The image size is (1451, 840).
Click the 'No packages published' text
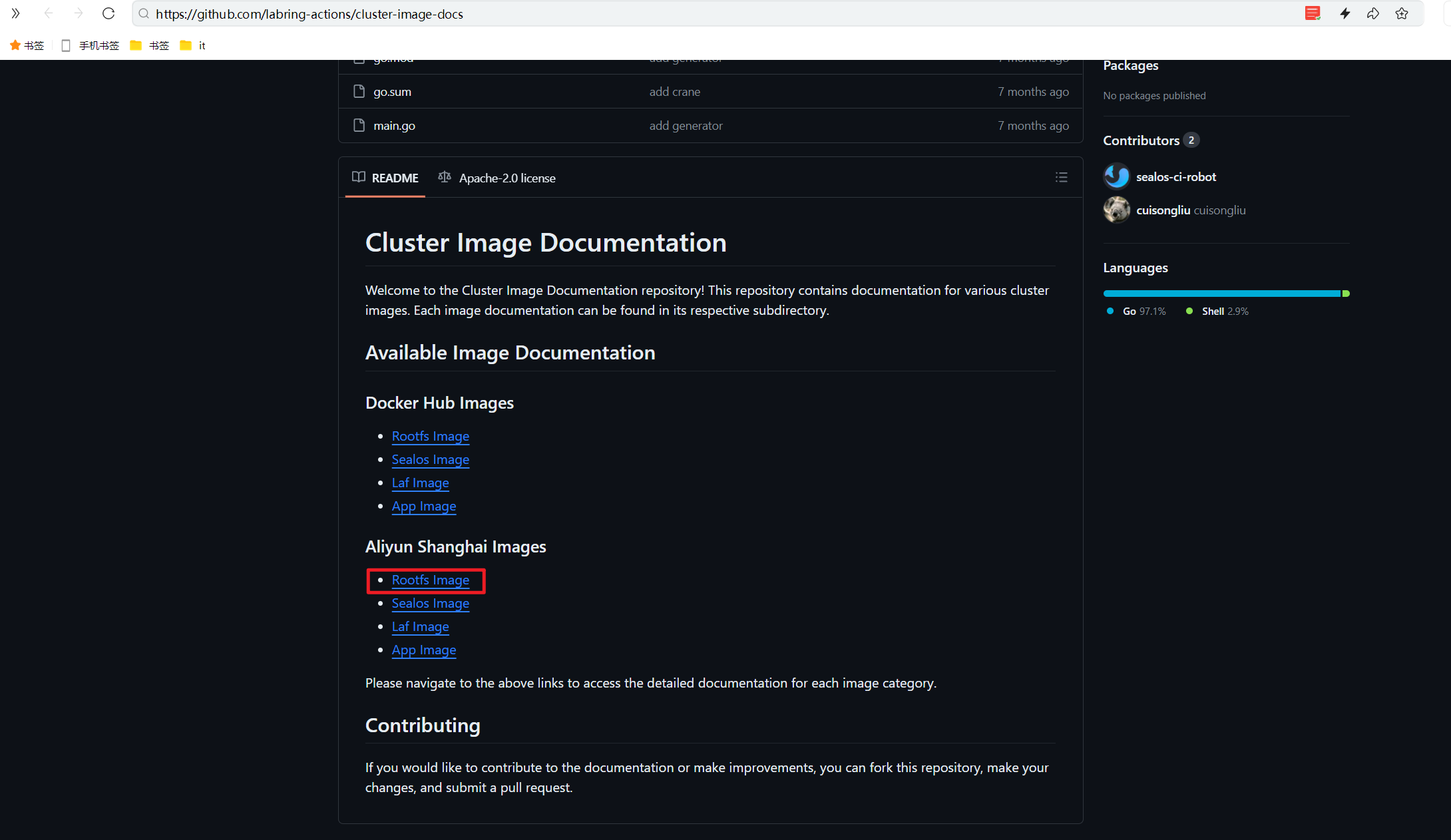(x=1154, y=96)
